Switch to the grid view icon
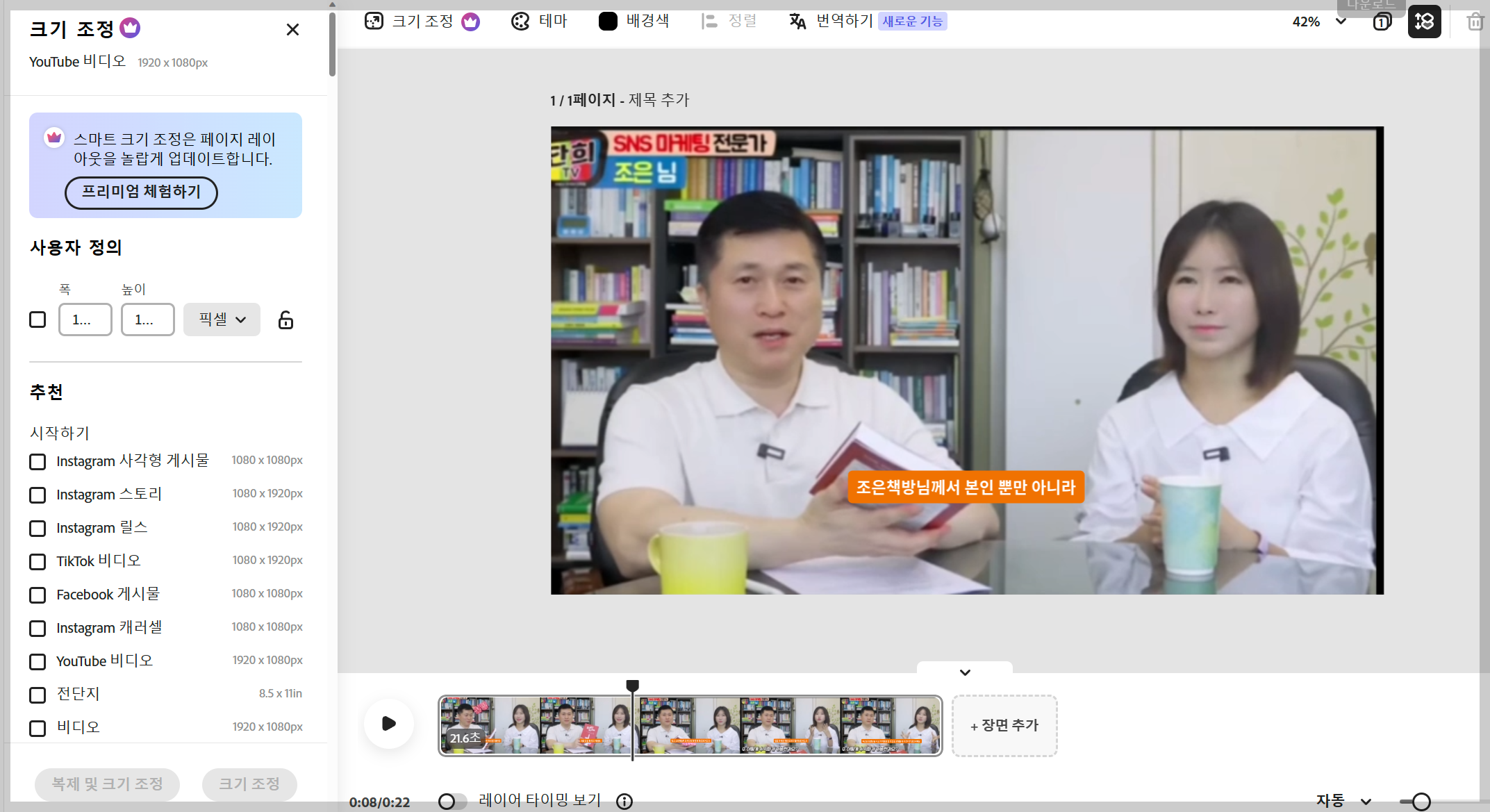Screen dimensions: 1490x812 pos(1424,22)
